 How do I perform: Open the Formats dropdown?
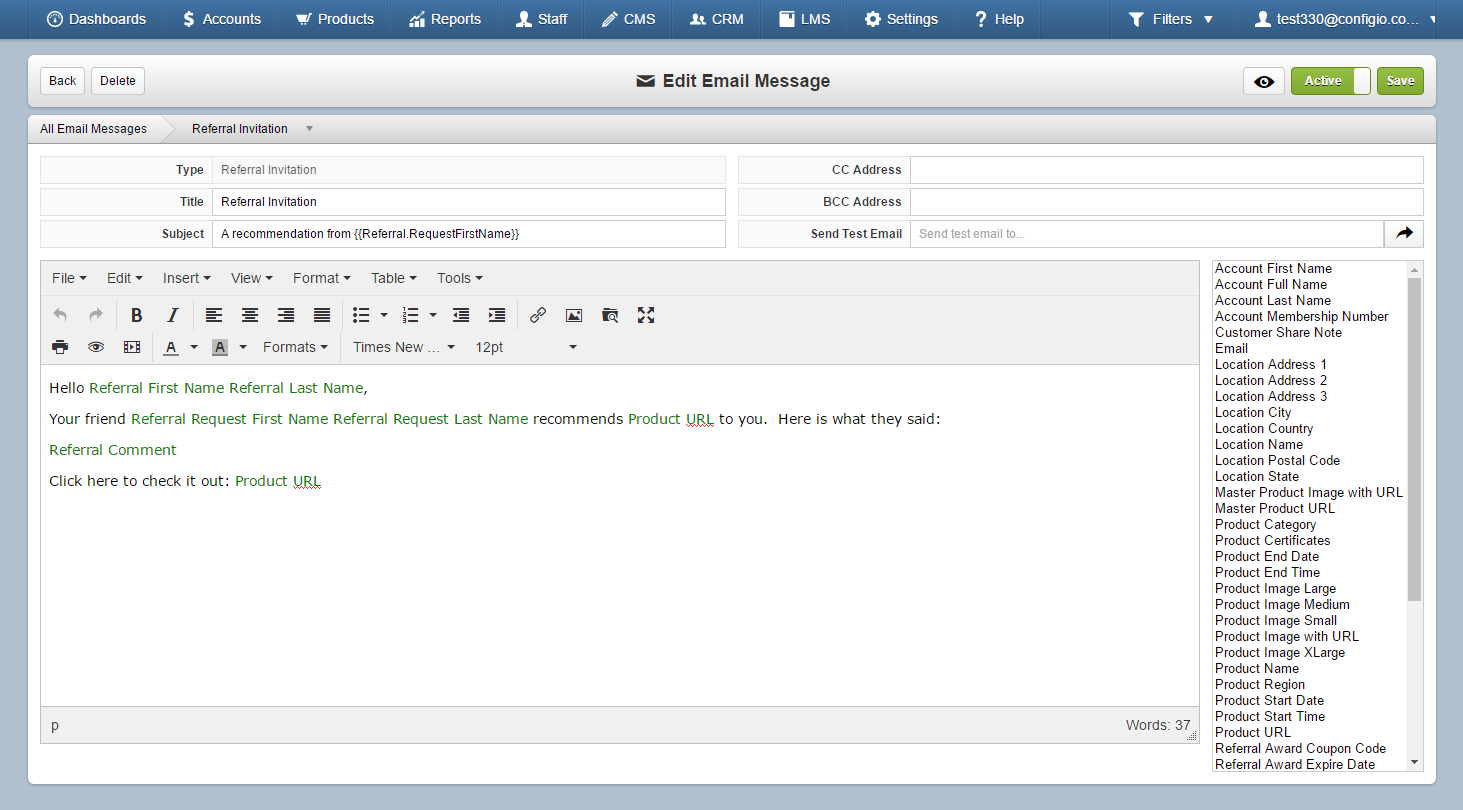coord(295,347)
